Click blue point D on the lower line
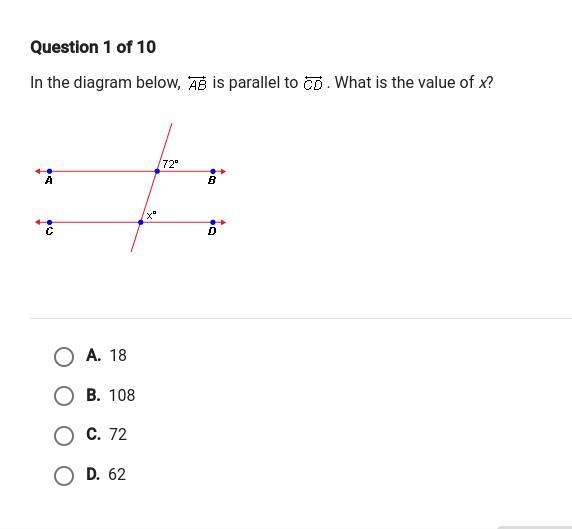Image resolution: width=572 pixels, height=529 pixels. (213, 222)
